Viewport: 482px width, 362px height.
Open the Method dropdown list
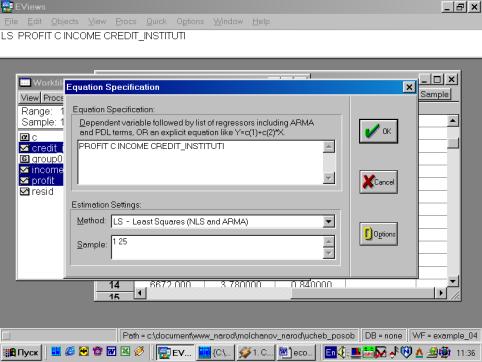pyautogui.click(x=328, y=222)
